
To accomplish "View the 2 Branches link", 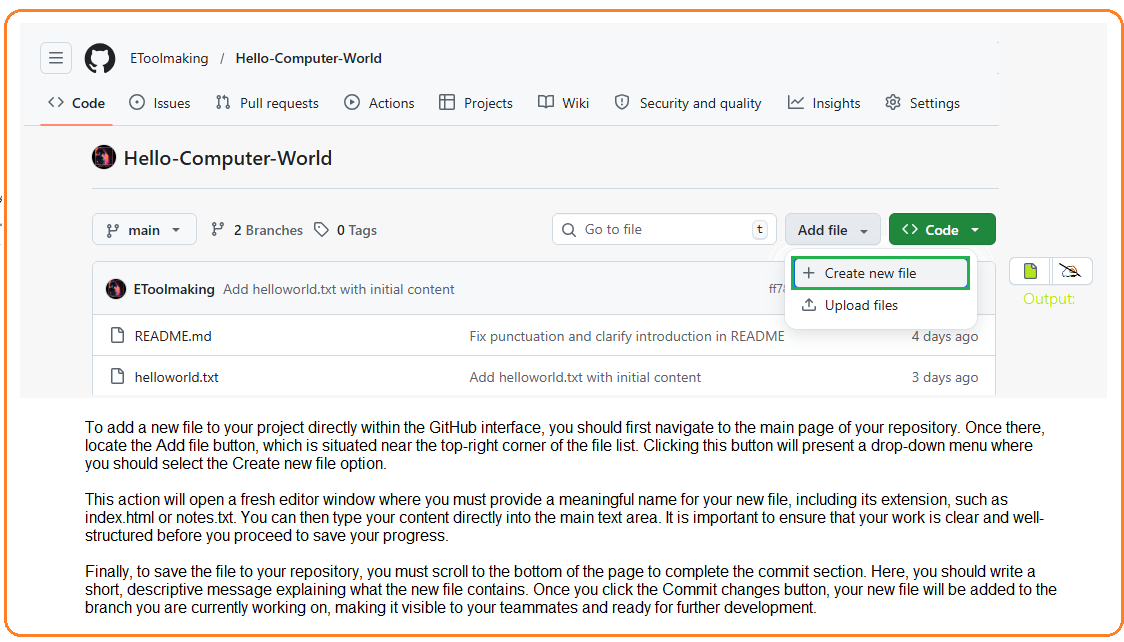I will point(257,230).
